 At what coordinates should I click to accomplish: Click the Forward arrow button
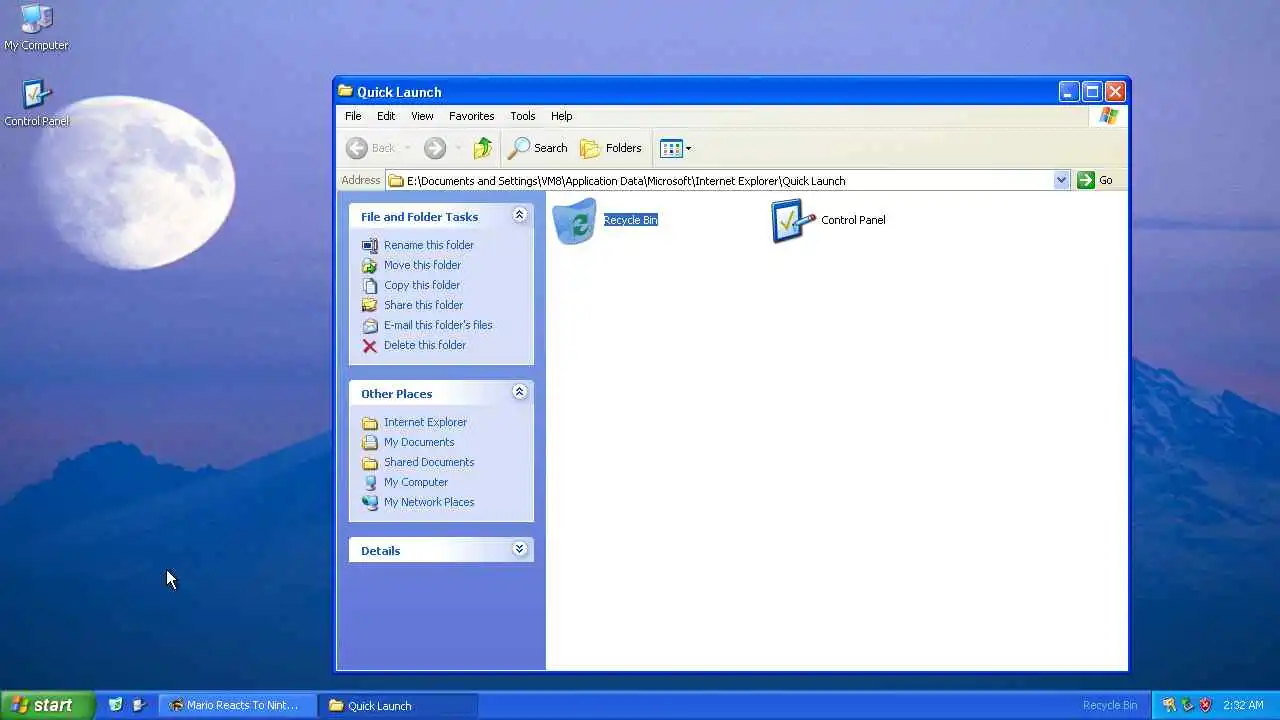click(x=434, y=148)
